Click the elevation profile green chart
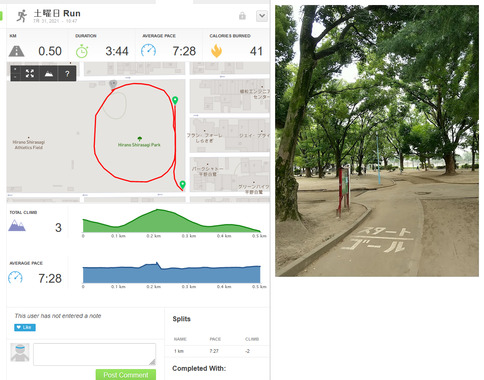484x380 pixels. pos(171,221)
